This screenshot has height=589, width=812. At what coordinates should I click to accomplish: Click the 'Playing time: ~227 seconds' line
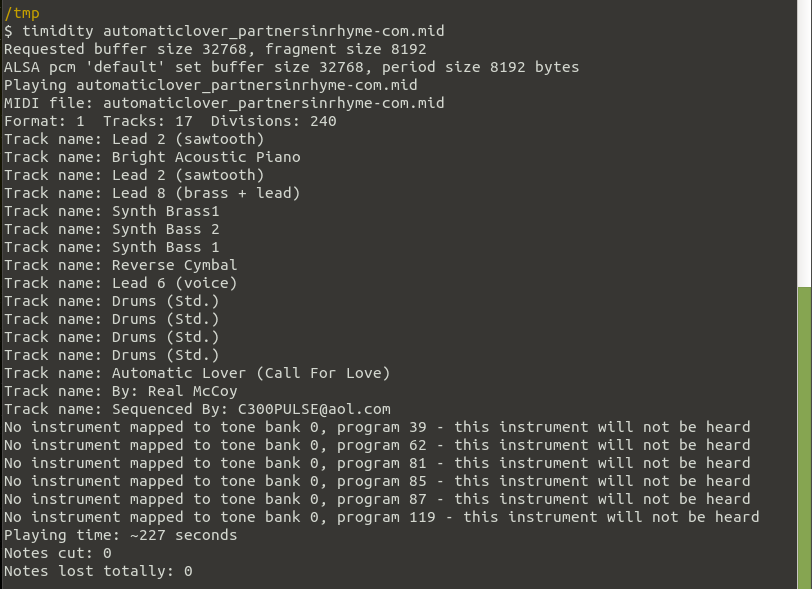coord(120,535)
